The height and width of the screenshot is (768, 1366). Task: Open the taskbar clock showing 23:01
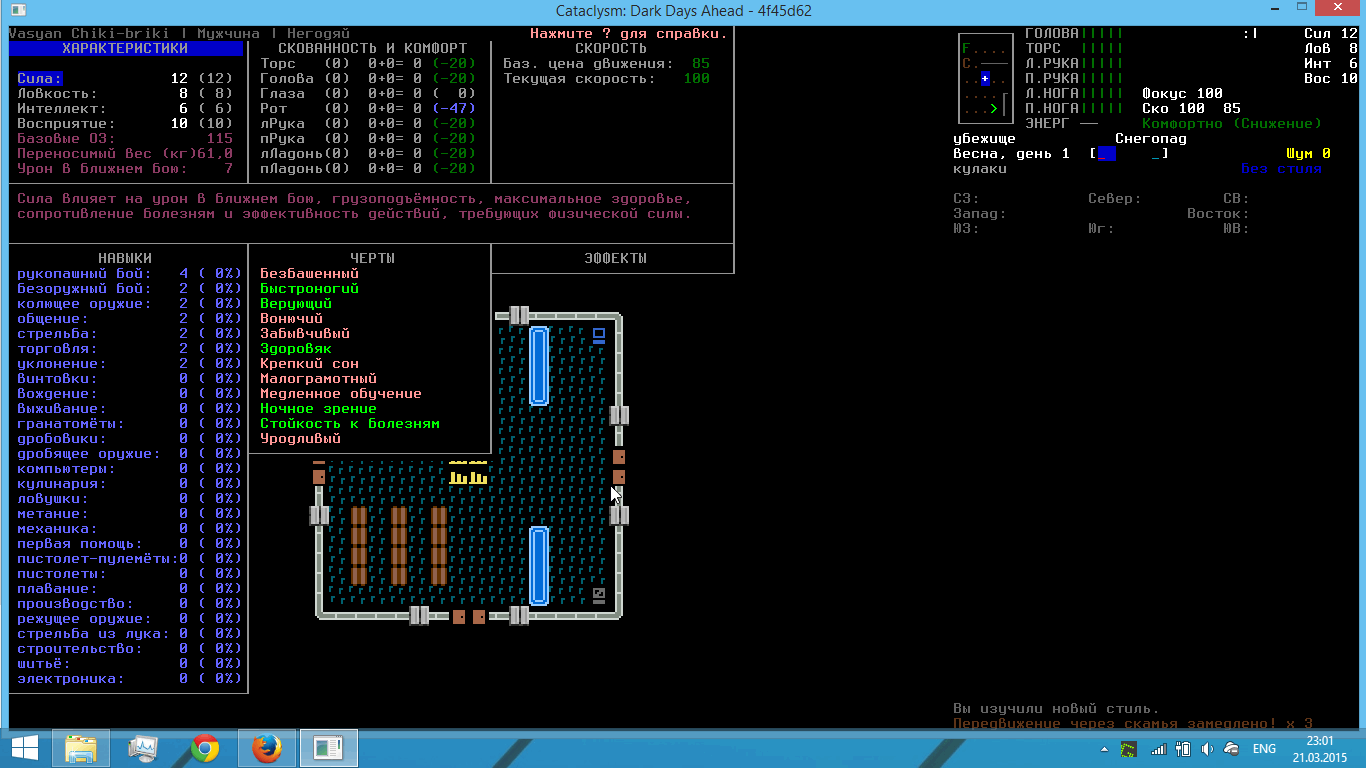click(1319, 748)
